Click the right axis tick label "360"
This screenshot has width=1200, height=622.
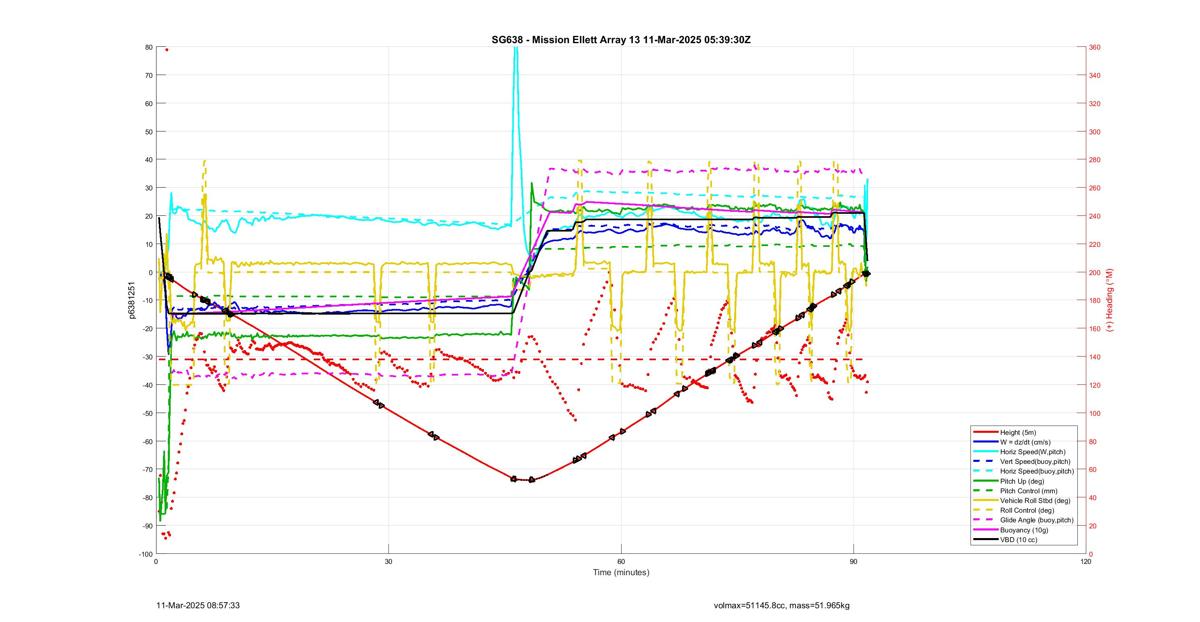[1095, 47]
